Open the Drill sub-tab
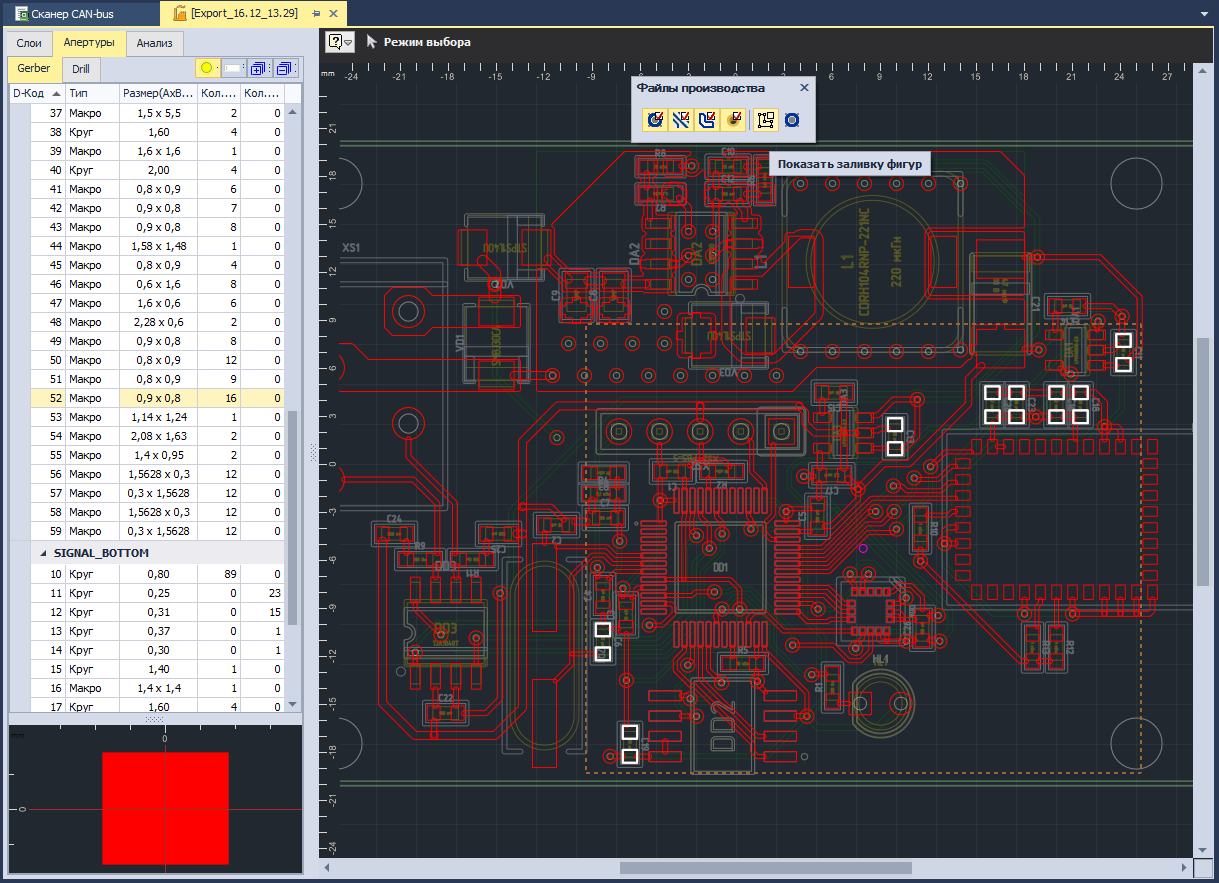The width and height of the screenshot is (1219, 883). point(81,69)
